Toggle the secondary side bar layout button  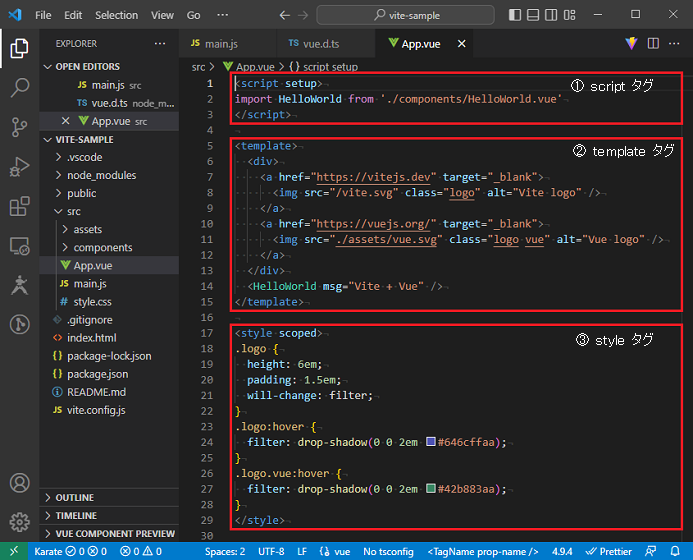click(x=551, y=15)
